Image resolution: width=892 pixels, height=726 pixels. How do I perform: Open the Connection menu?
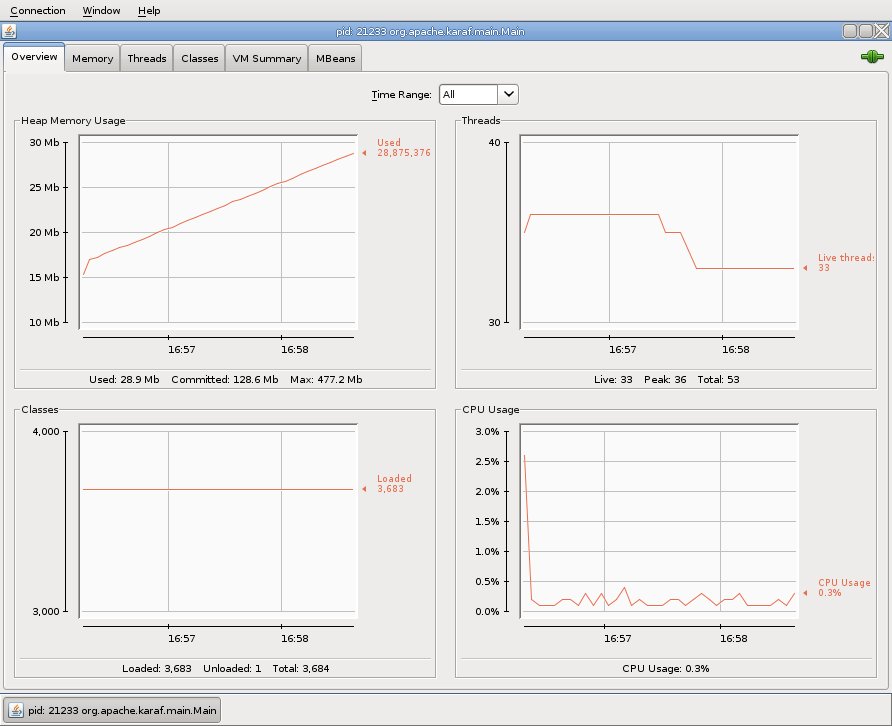click(x=38, y=11)
